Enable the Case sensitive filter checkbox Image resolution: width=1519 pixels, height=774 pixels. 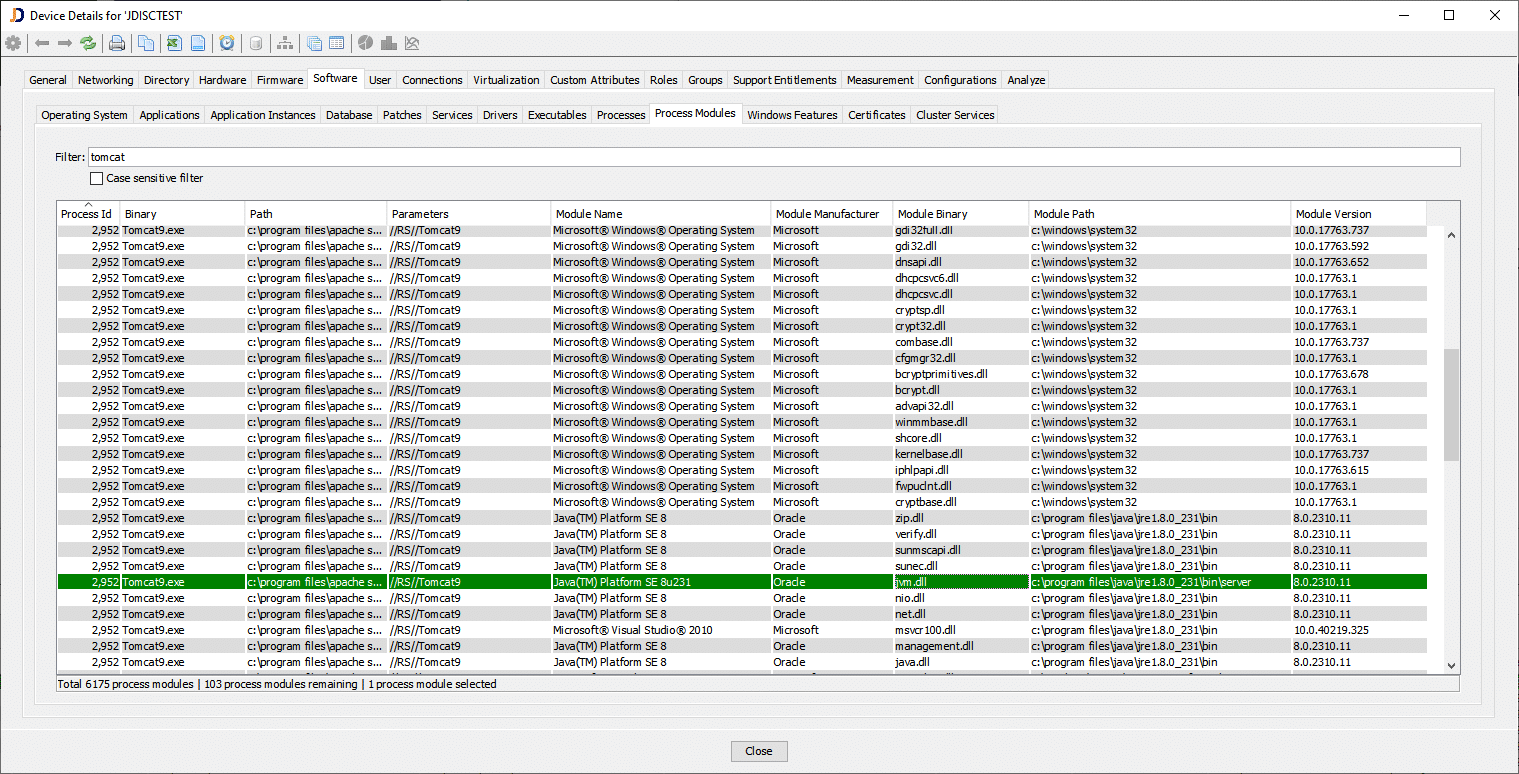coord(97,178)
